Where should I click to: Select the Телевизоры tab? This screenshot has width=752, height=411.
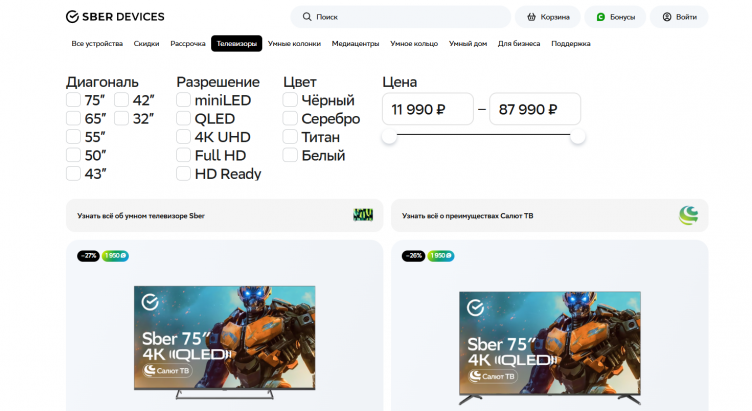pyautogui.click(x=236, y=44)
